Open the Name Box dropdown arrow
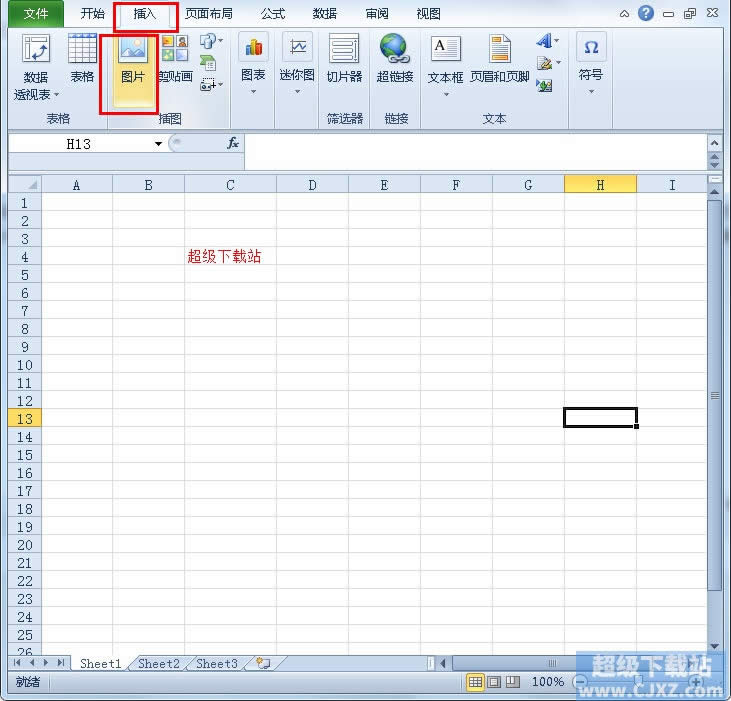The image size is (731, 701). [159, 144]
